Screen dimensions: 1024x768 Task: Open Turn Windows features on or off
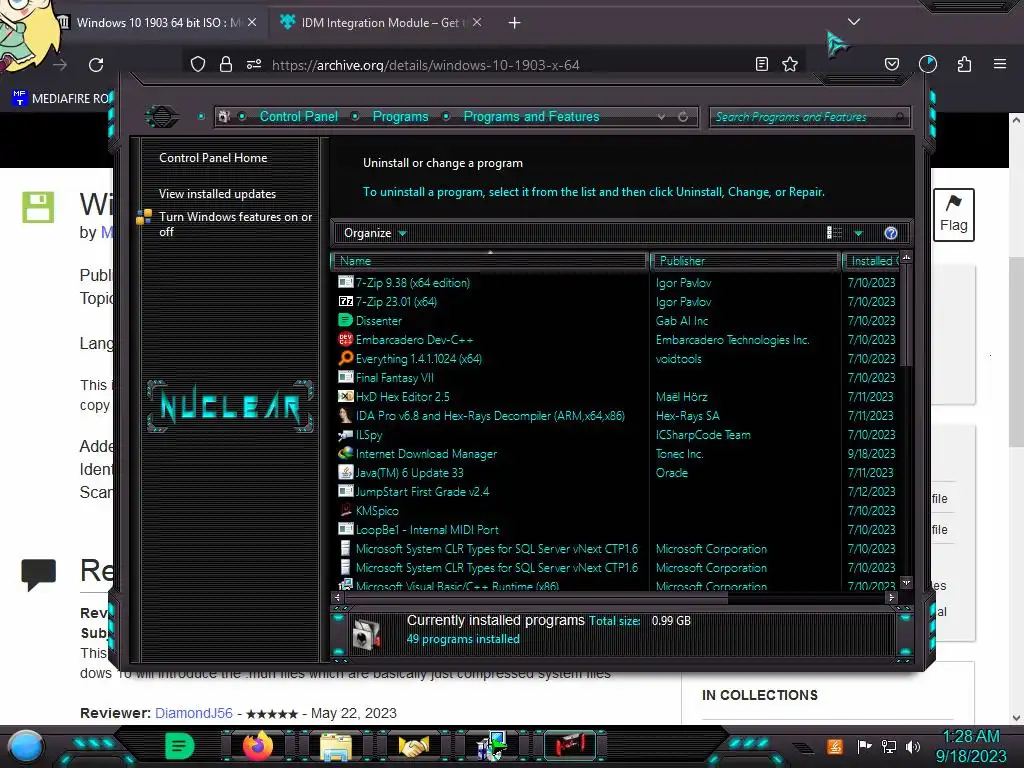pos(235,224)
